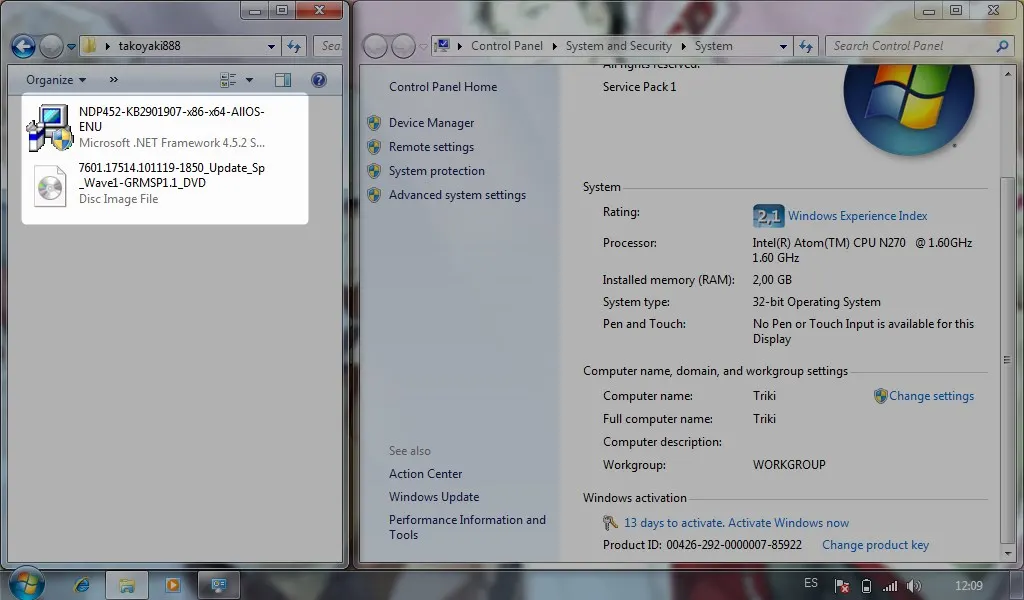Navigate to the System and Security breadcrumb
The width and height of the screenshot is (1024, 600).
[x=618, y=46]
